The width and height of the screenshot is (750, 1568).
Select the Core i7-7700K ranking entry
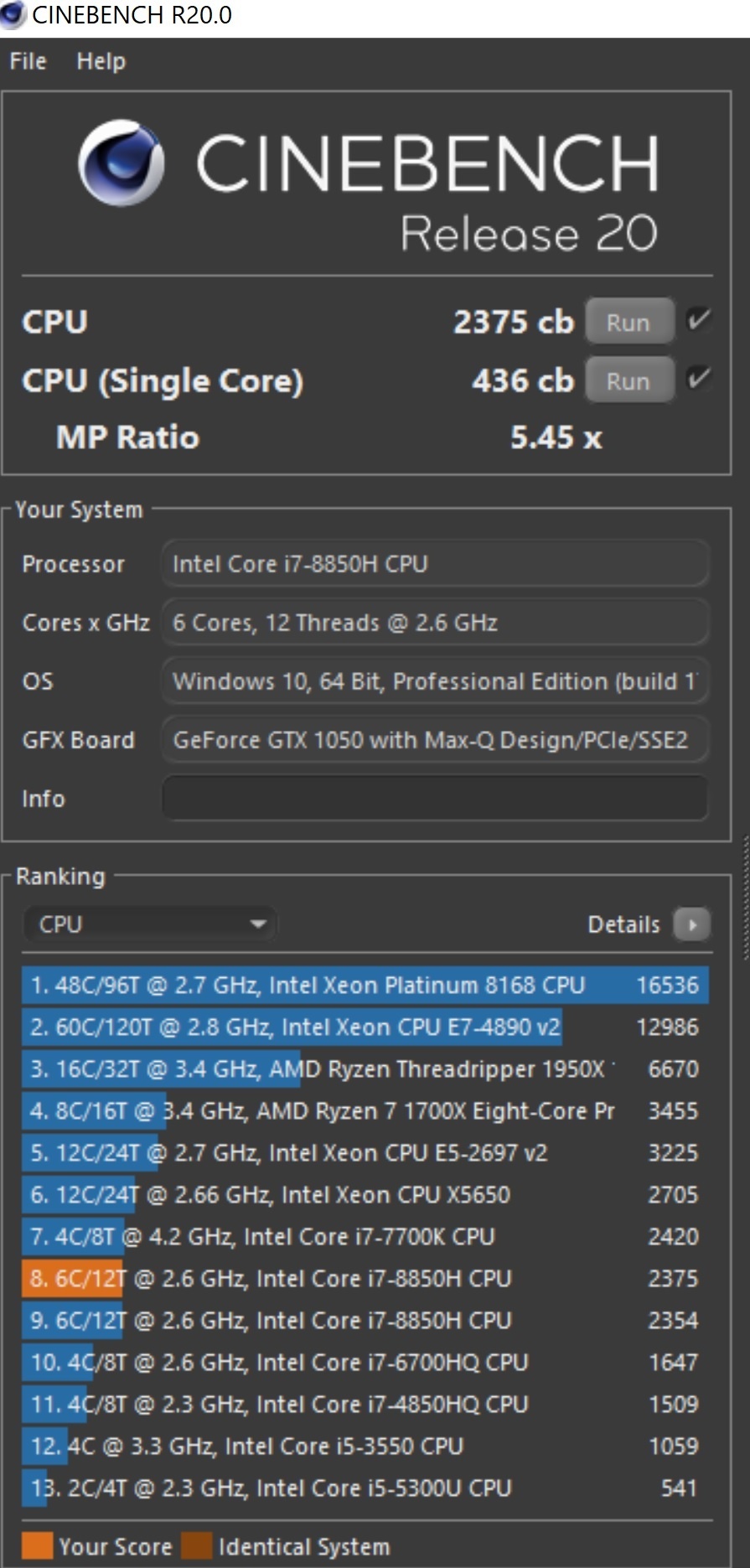click(365, 1236)
